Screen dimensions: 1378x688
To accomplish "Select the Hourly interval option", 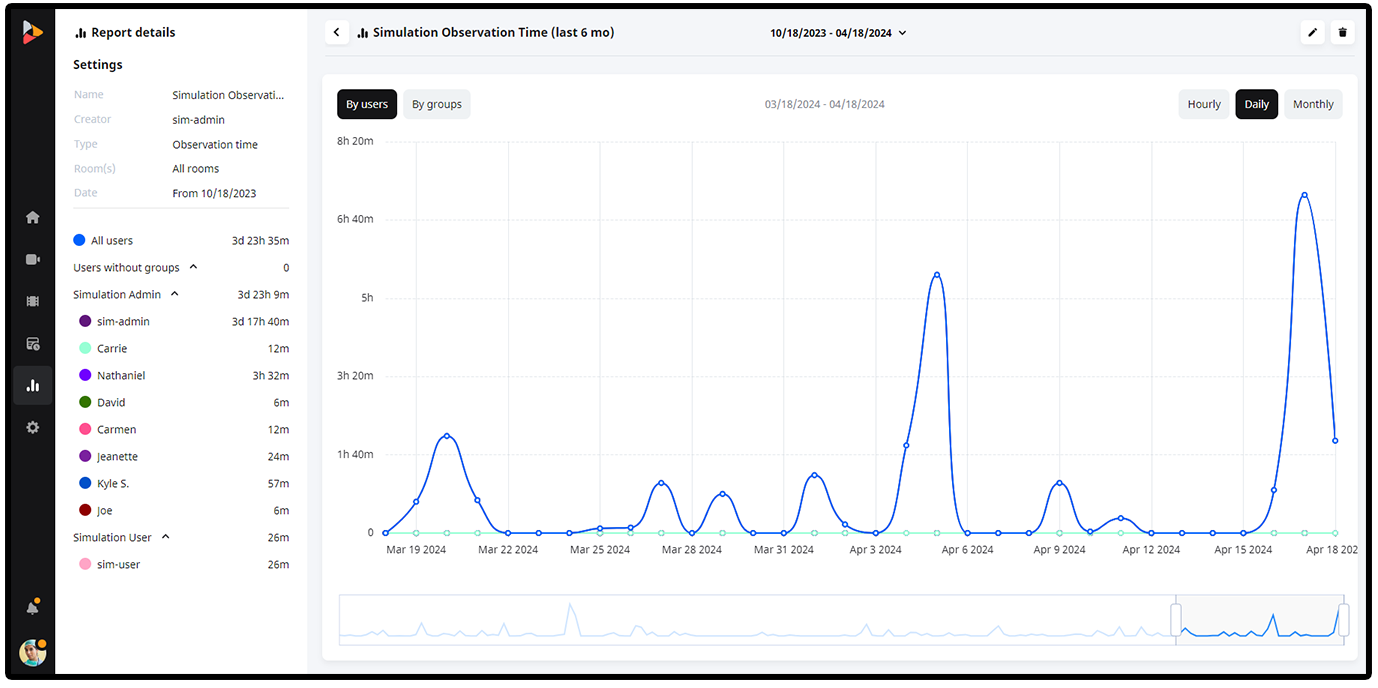I will 1204,105.
